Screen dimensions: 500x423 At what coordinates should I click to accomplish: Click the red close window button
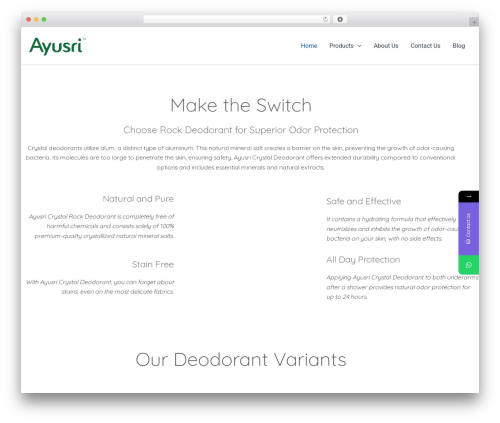coord(29,19)
